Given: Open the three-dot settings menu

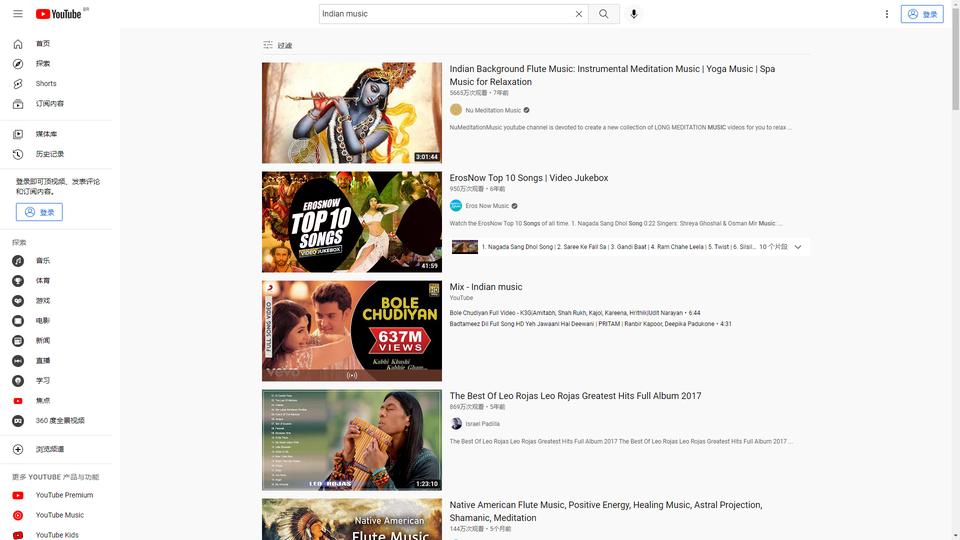Looking at the screenshot, I should click(x=887, y=13).
